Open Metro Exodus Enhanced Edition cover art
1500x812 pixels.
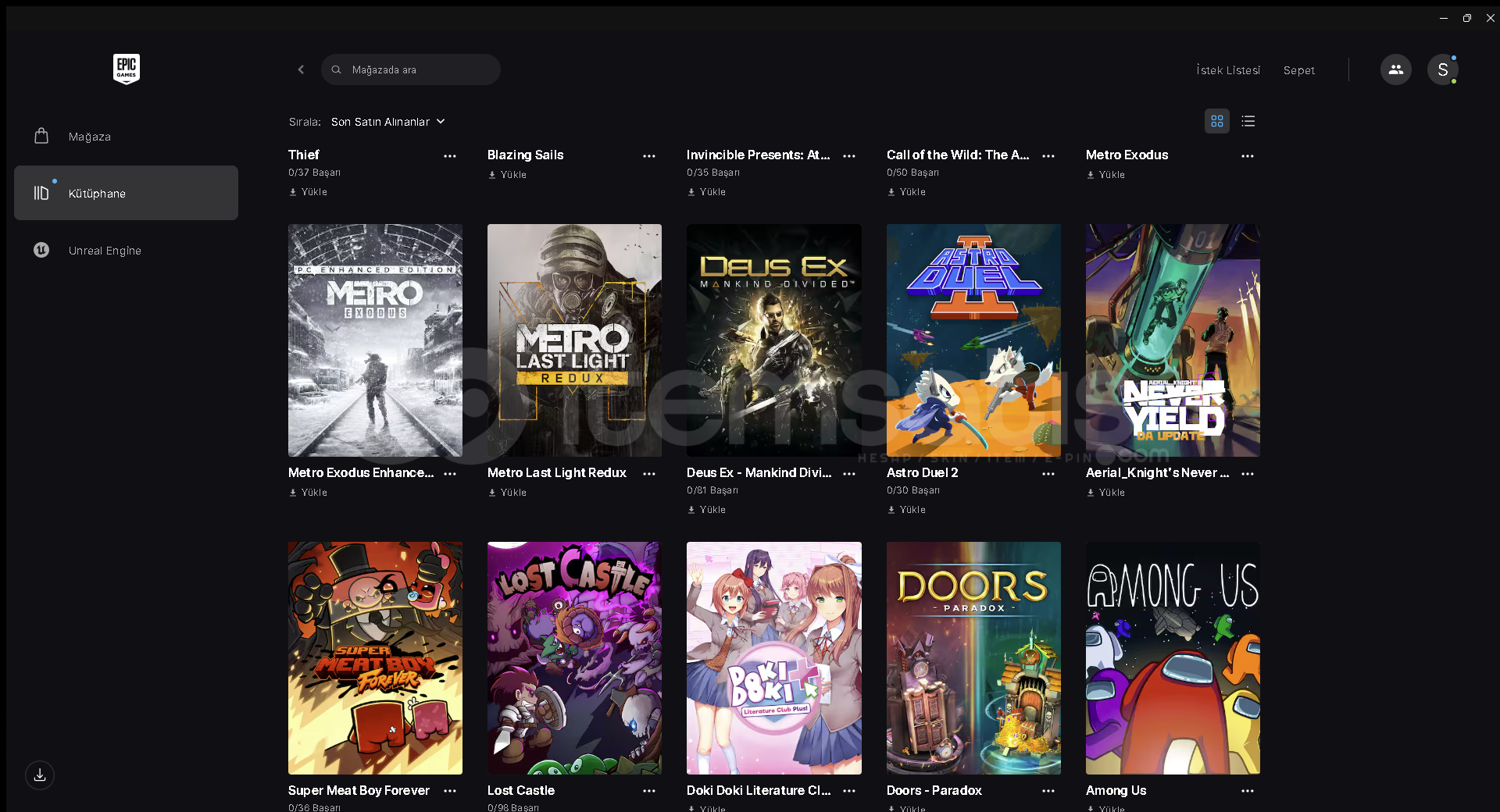(x=375, y=340)
